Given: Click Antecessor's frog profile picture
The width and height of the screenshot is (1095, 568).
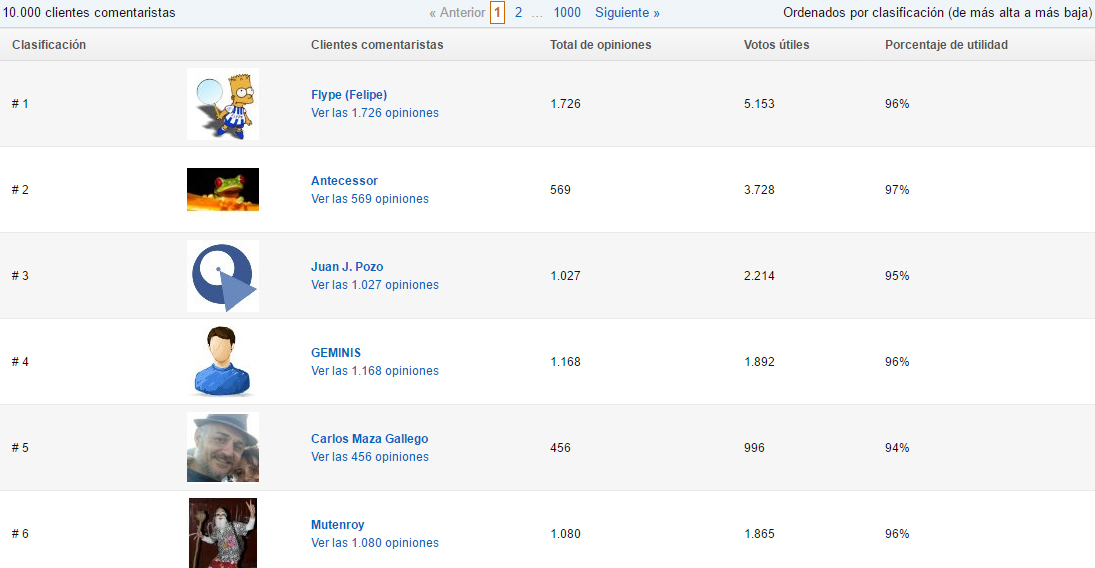Looking at the screenshot, I should pyautogui.click(x=222, y=190).
